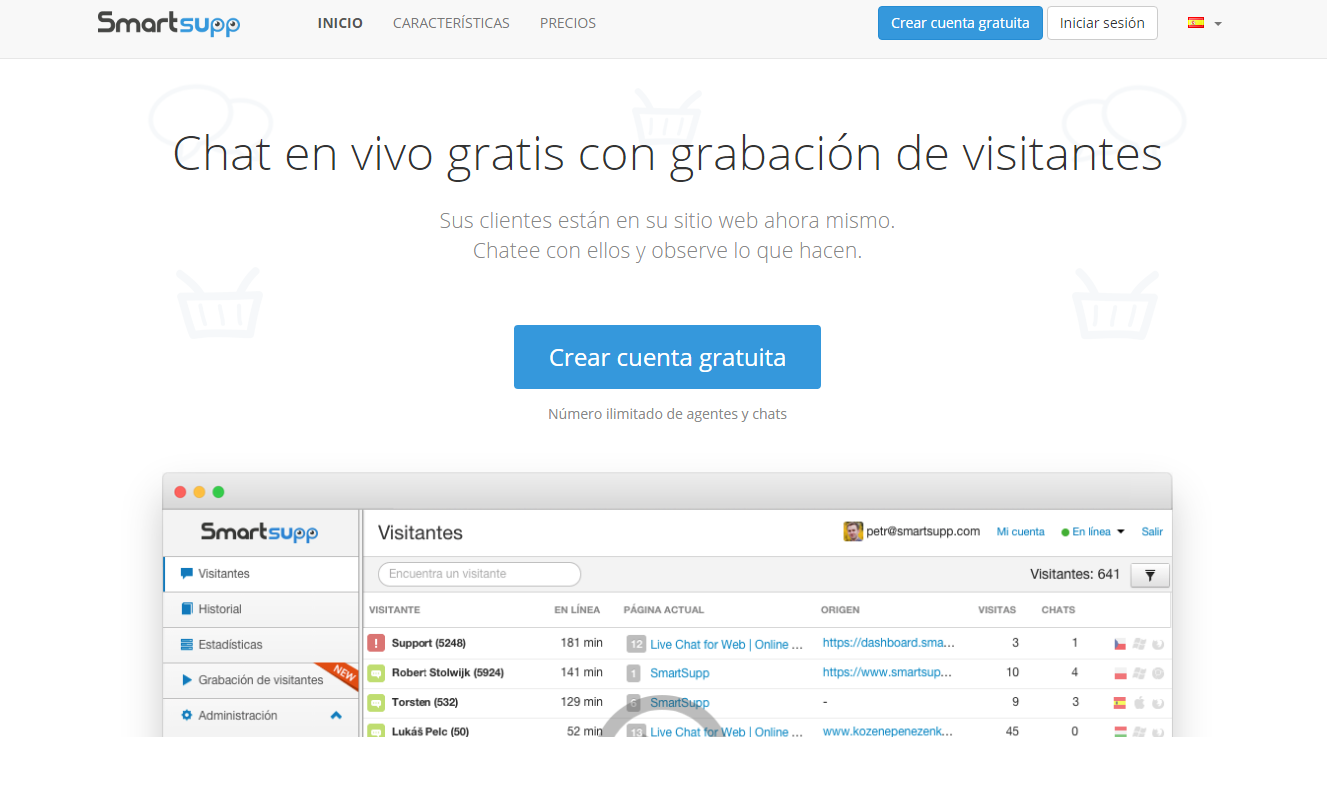Open the Spanish flag language dropdown
Viewport: 1327px width, 795px height.
(x=1204, y=23)
